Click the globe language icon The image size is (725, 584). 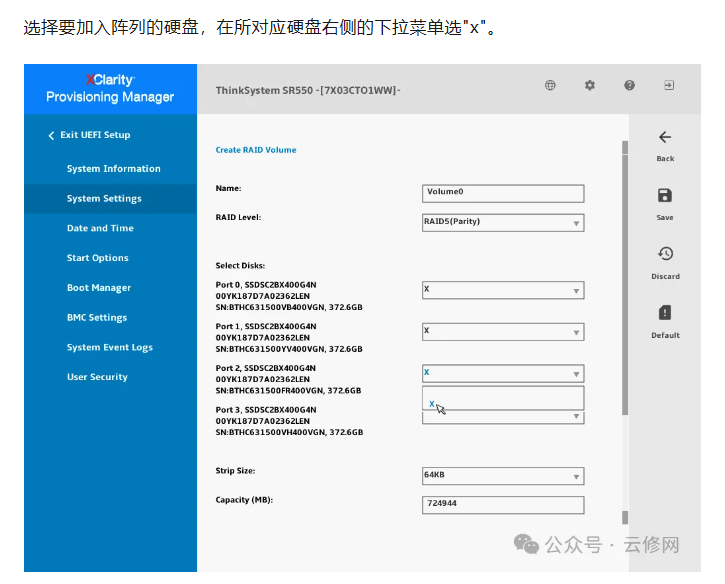point(550,85)
